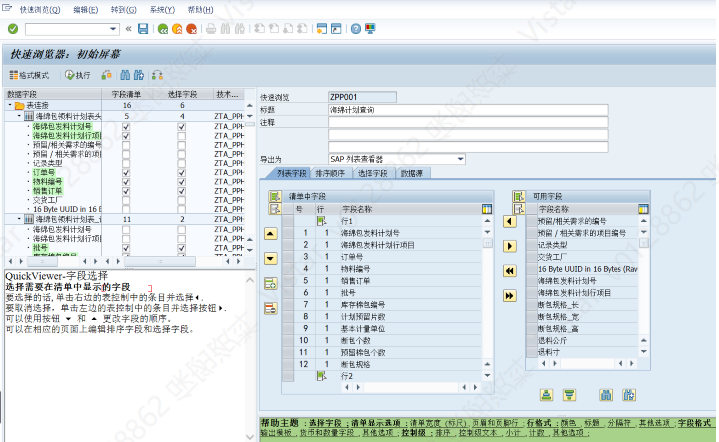Switch to the 排序顺序 tab
The width and height of the screenshot is (719, 442).
[x=330, y=173]
